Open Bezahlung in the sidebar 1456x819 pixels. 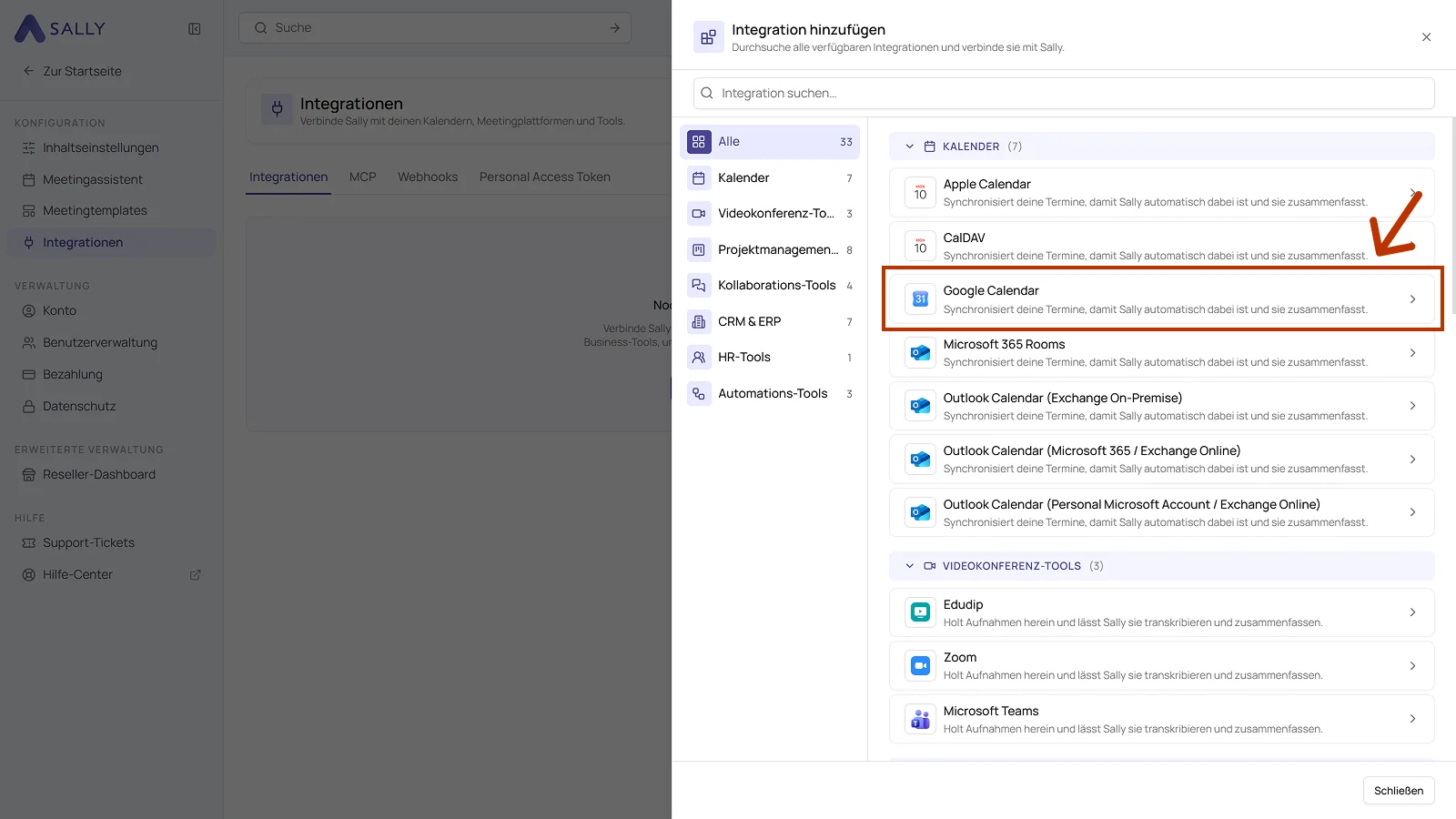point(111,374)
